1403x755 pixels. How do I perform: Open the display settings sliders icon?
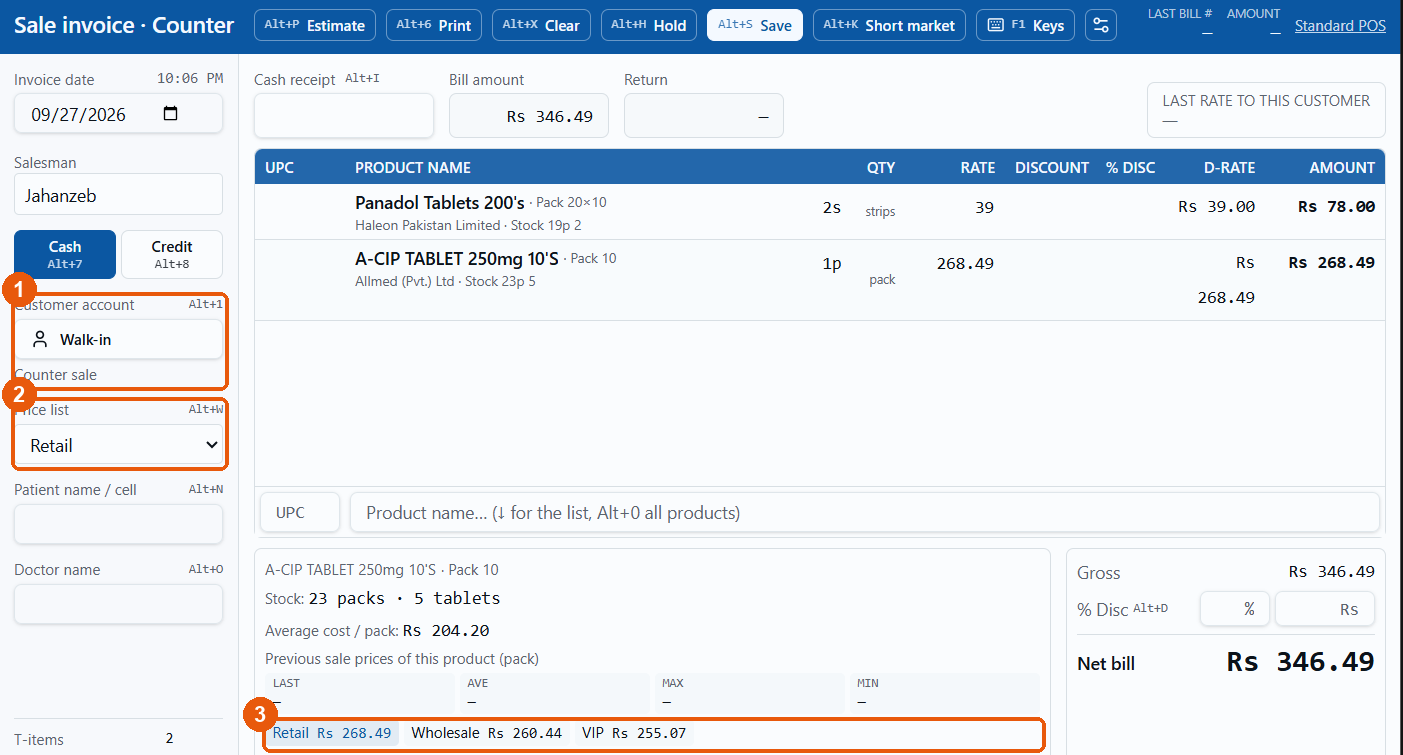pos(1101,25)
